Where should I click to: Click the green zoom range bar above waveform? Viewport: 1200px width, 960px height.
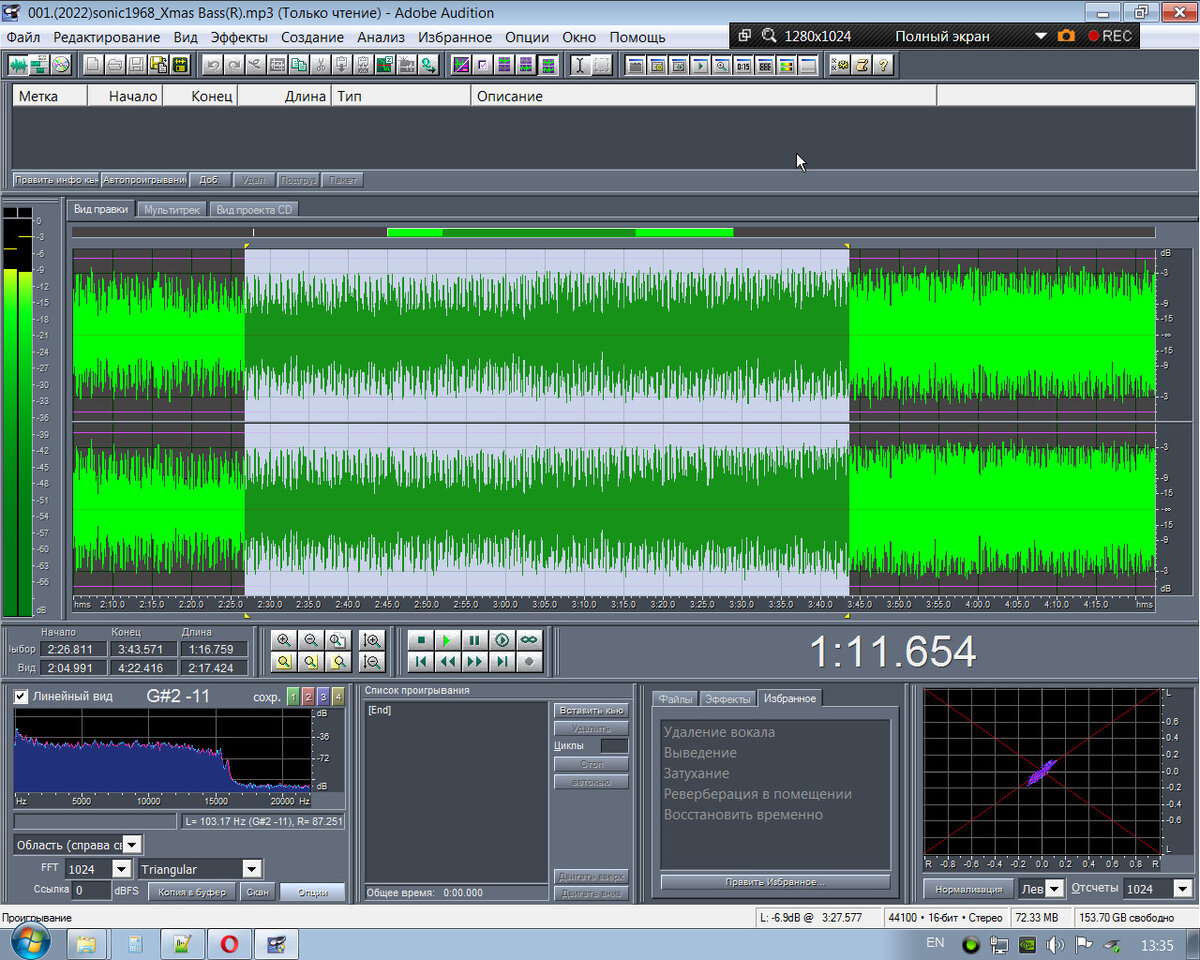click(560, 232)
